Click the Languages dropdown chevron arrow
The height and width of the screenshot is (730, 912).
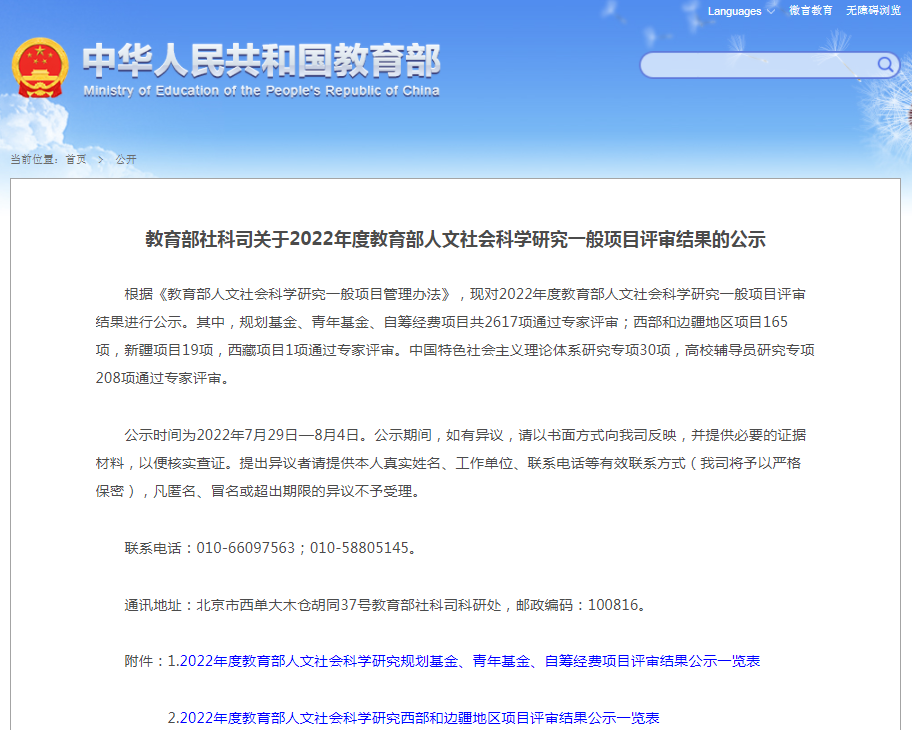pyautogui.click(x=770, y=12)
